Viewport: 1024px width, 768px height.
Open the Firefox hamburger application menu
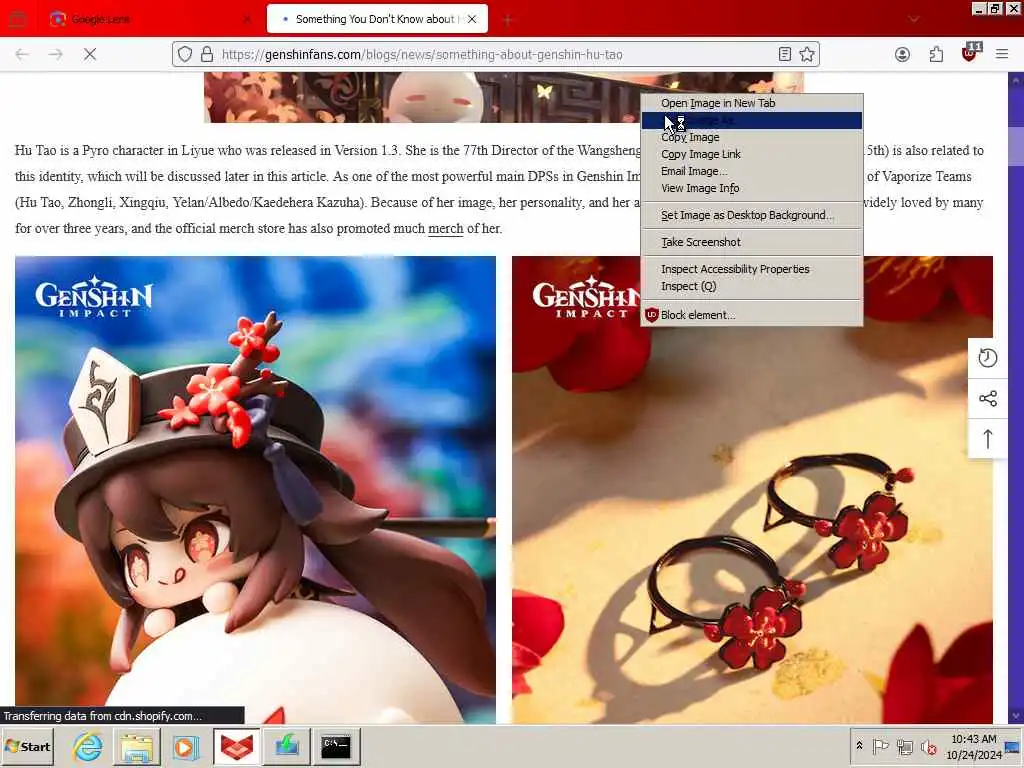(1002, 55)
